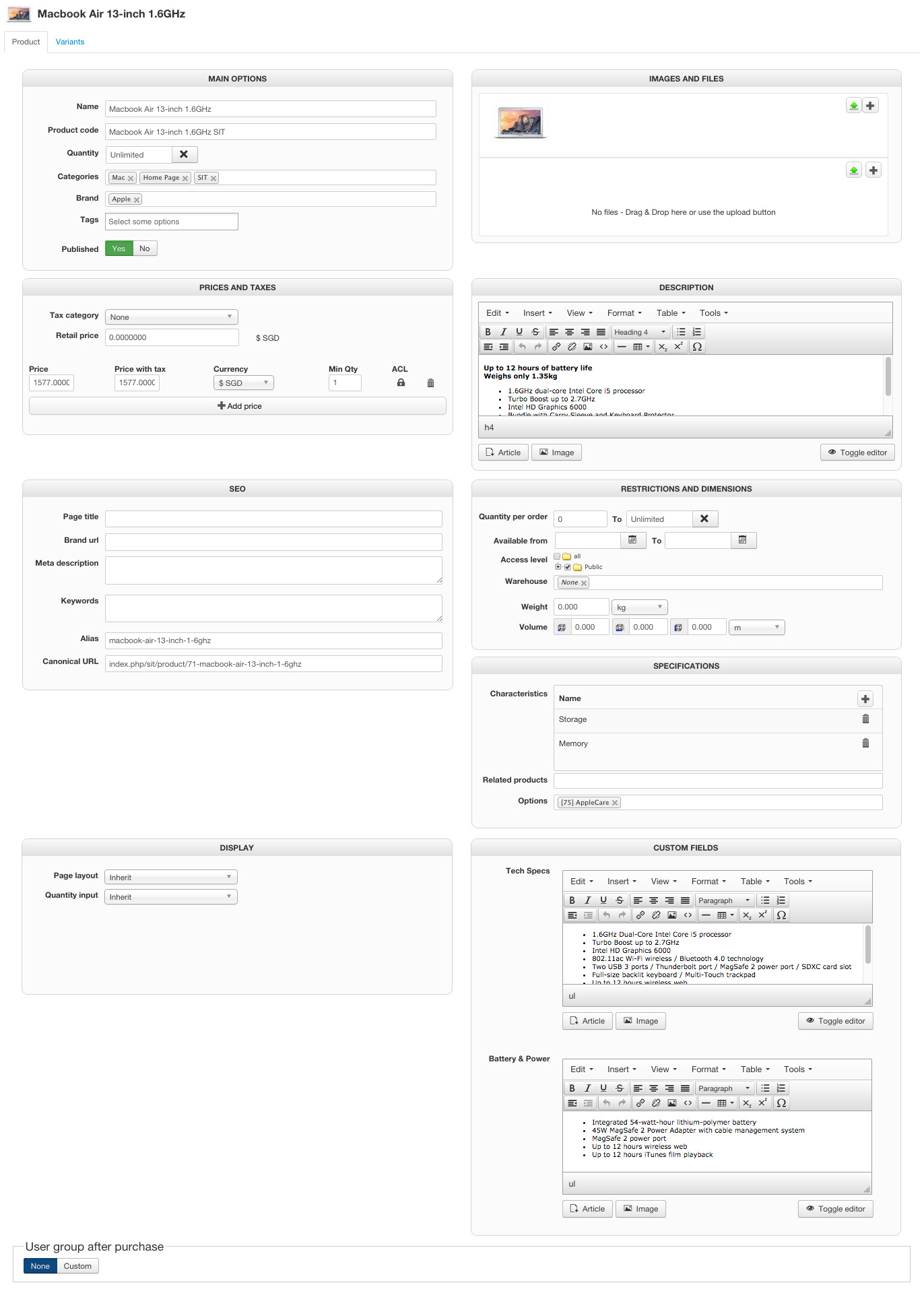Insert numbered list in Description editor

coord(697,332)
